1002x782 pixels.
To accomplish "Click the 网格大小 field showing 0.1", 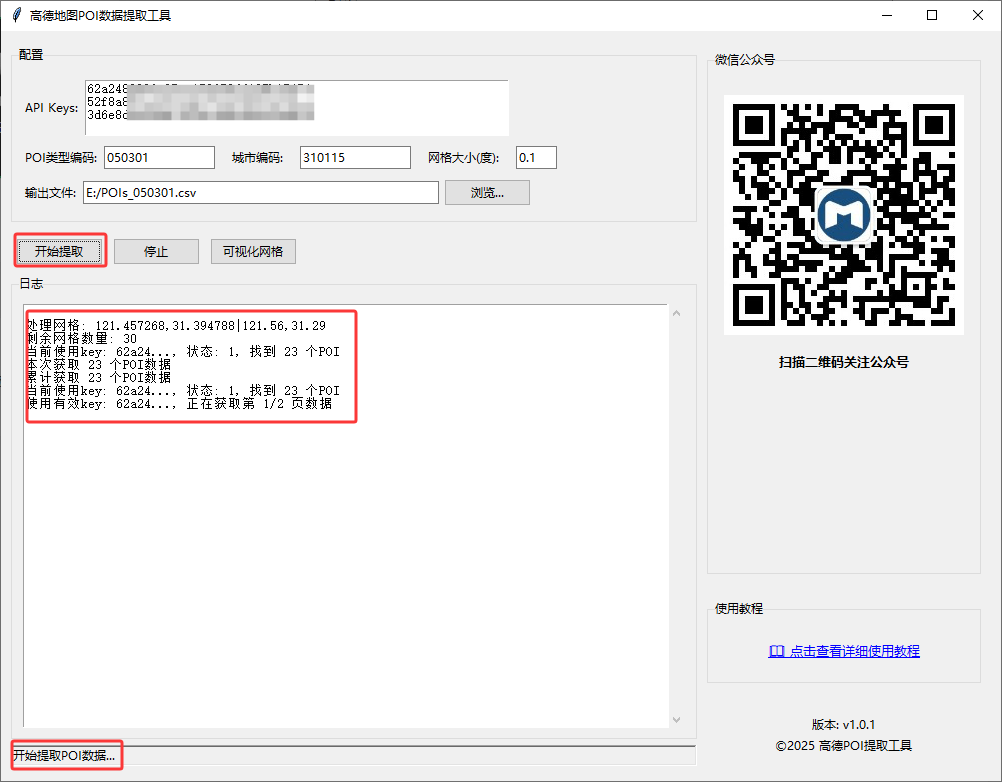I will click(536, 158).
